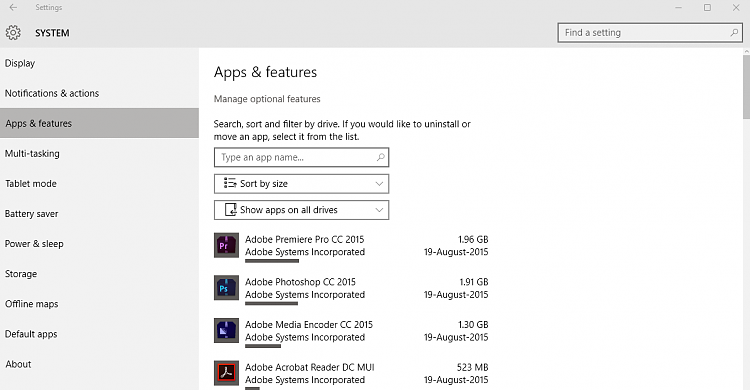Click the Apps & features page heading
750x390 pixels.
[x=265, y=72]
